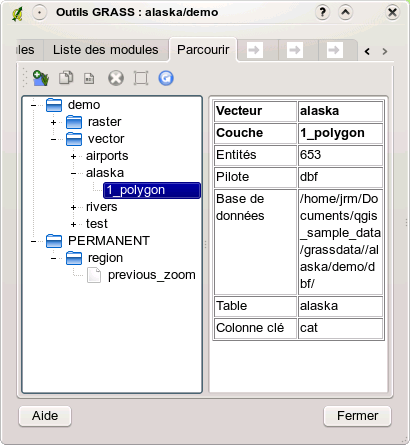Click the rename selected map icon

(x=89, y=78)
